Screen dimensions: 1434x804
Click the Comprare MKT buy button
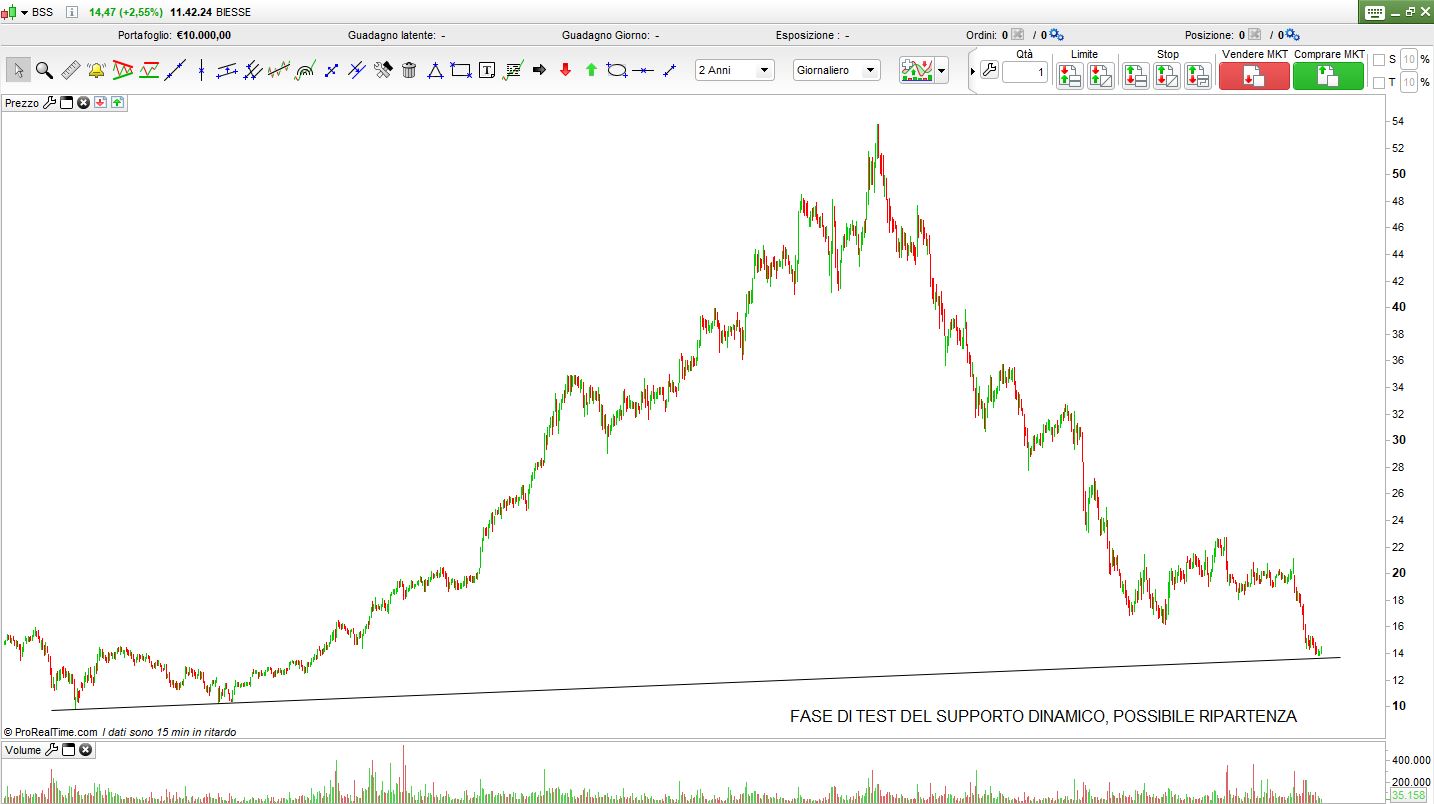coord(1328,75)
